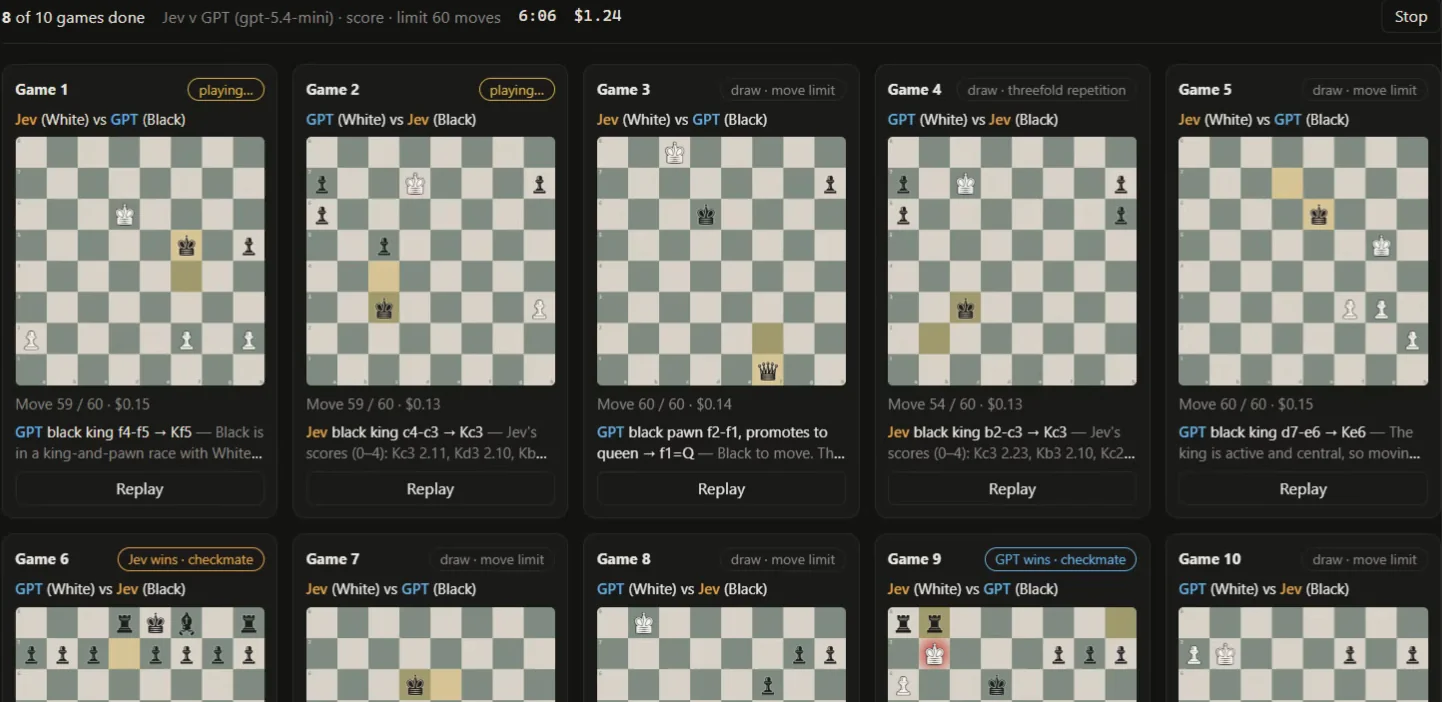Click the Game 3 title
1442x702 pixels.
[x=624, y=90]
